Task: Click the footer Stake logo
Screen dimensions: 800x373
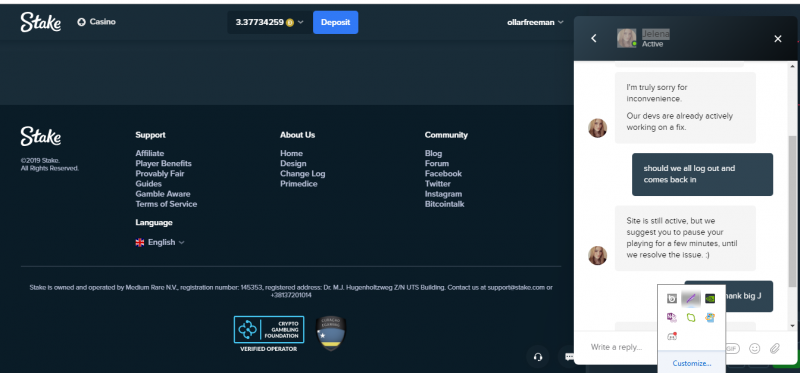Action: 41,137
